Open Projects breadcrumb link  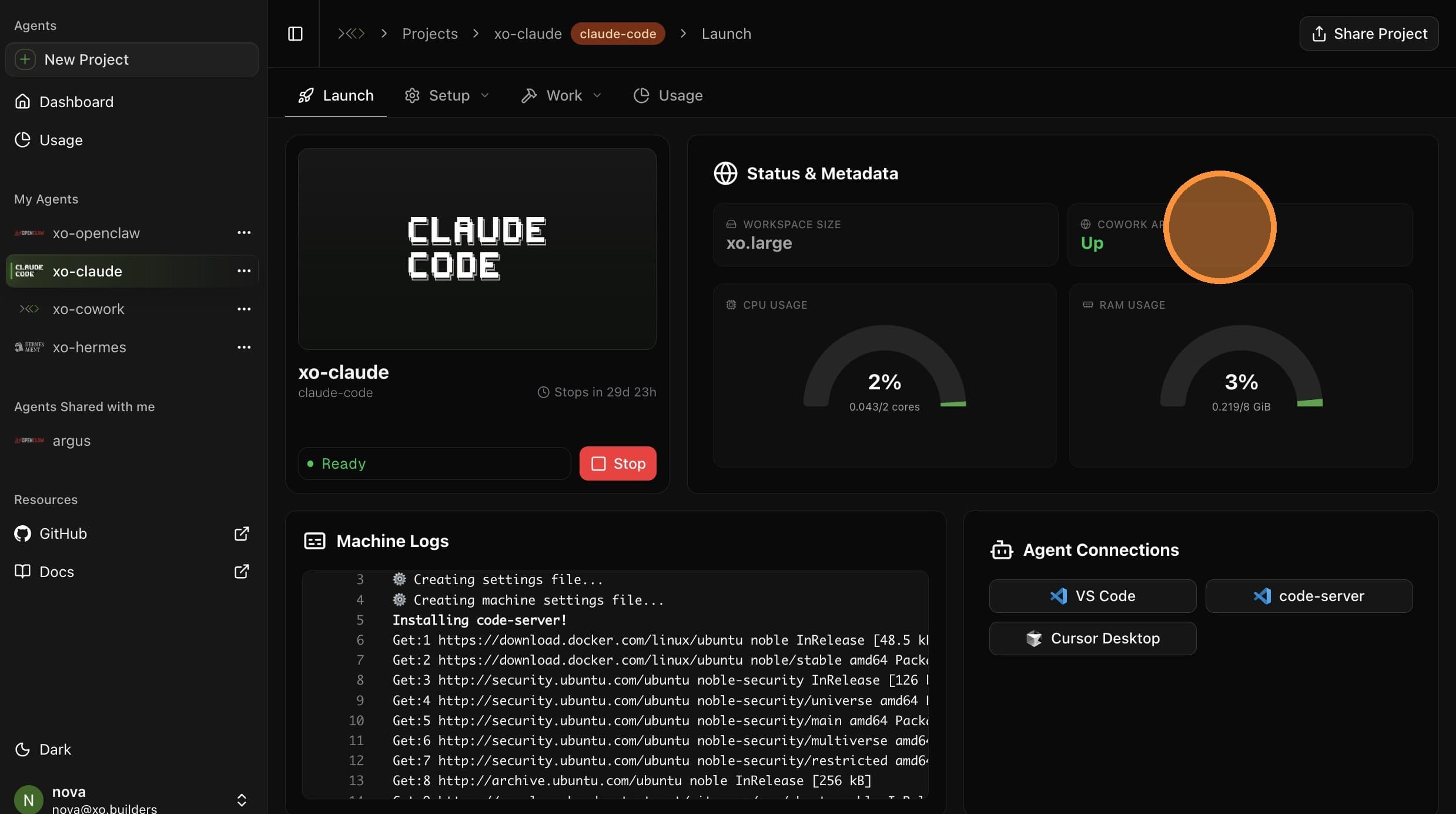(430, 34)
